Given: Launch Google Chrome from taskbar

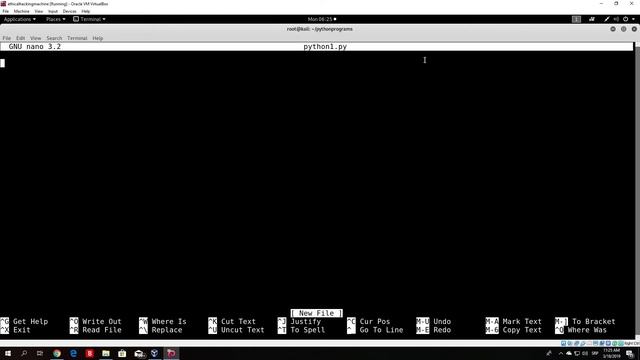Looking at the screenshot, I should pyautogui.click(x=57, y=353).
